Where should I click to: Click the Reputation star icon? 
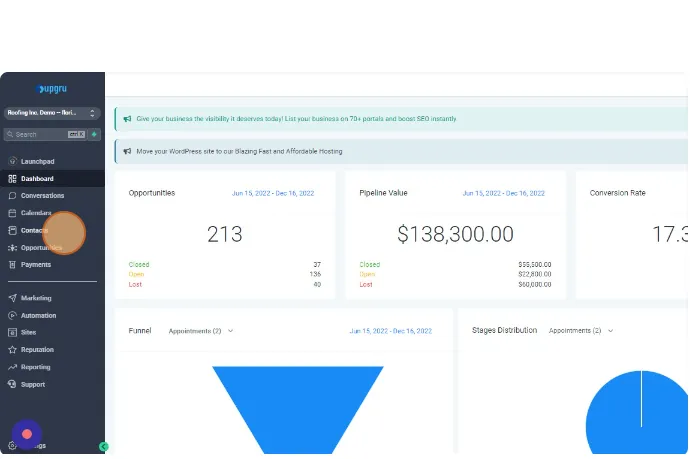click(12, 350)
